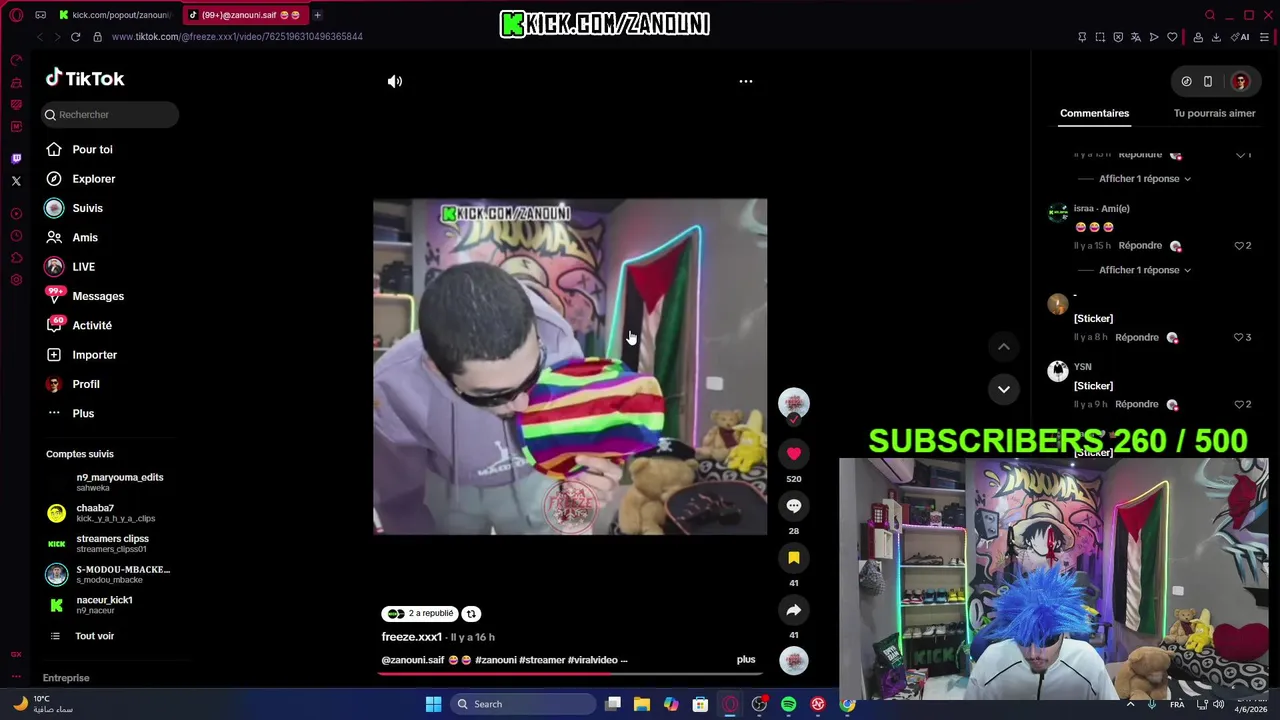1280x720 pixels.
Task: Open a new browser tab with plus
Action: (x=317, y=15)
